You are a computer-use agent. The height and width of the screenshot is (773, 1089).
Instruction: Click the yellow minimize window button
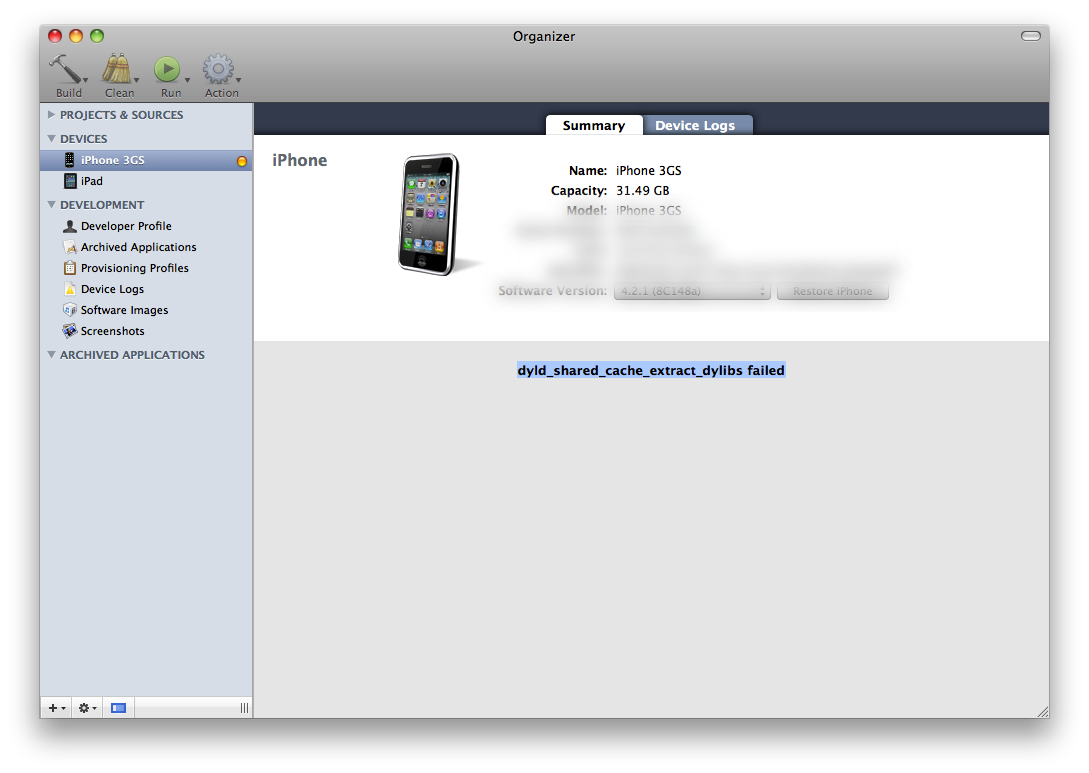click(x=76, y=36)
